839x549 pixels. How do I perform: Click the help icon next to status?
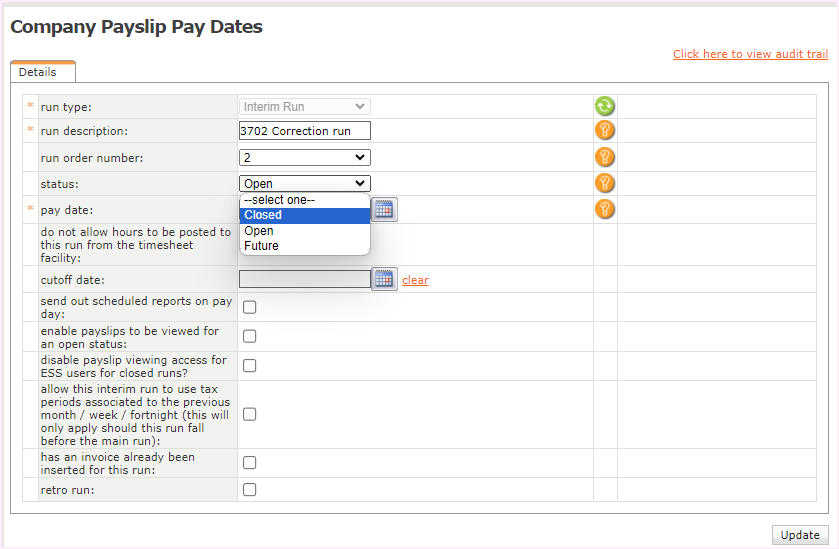[x=604, y=183]
